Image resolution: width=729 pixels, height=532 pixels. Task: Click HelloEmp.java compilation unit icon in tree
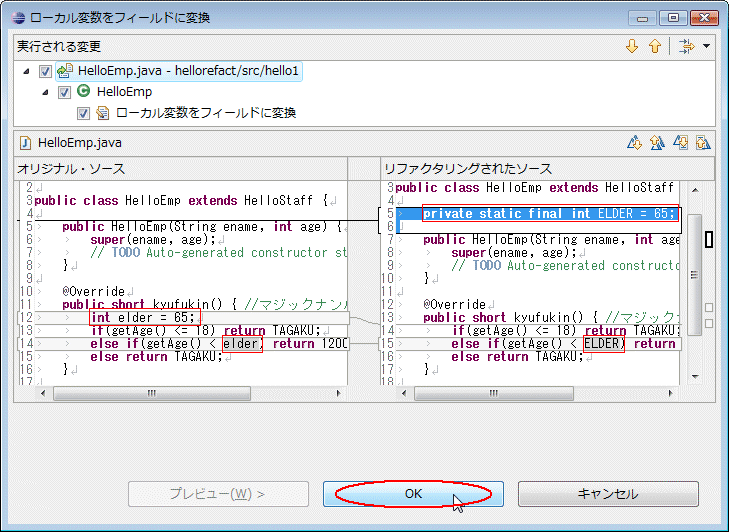point(65,71)
